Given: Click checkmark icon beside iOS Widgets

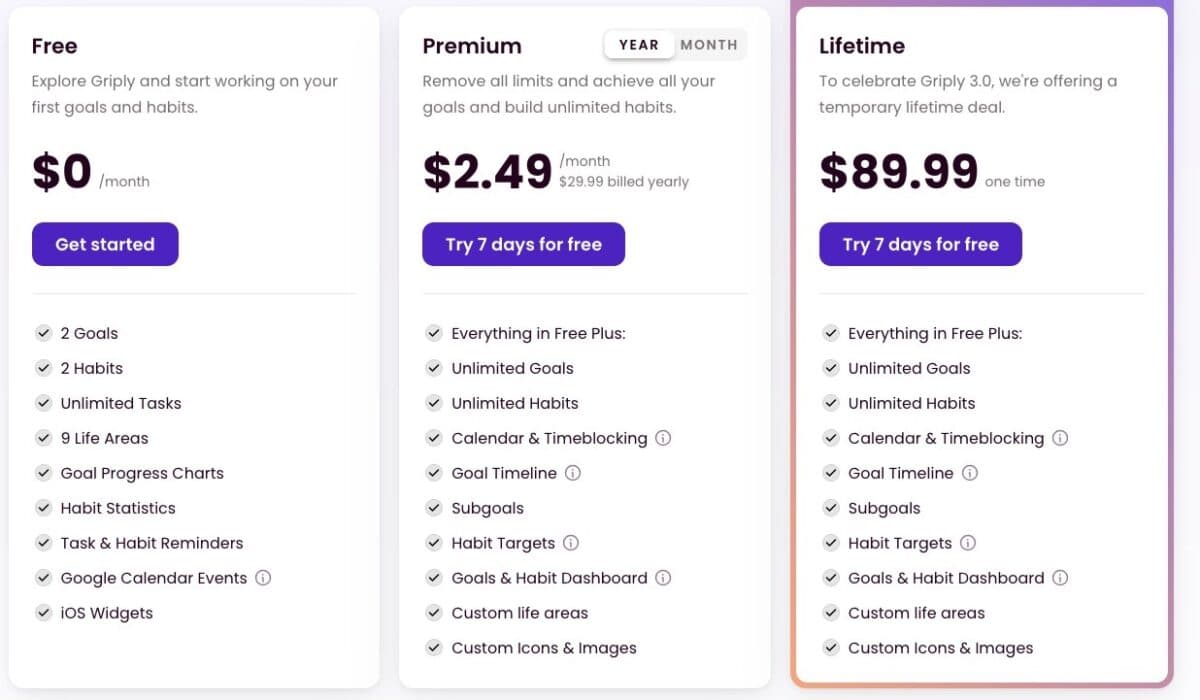Looking at the screenshot, I should (x=43, y=613).
